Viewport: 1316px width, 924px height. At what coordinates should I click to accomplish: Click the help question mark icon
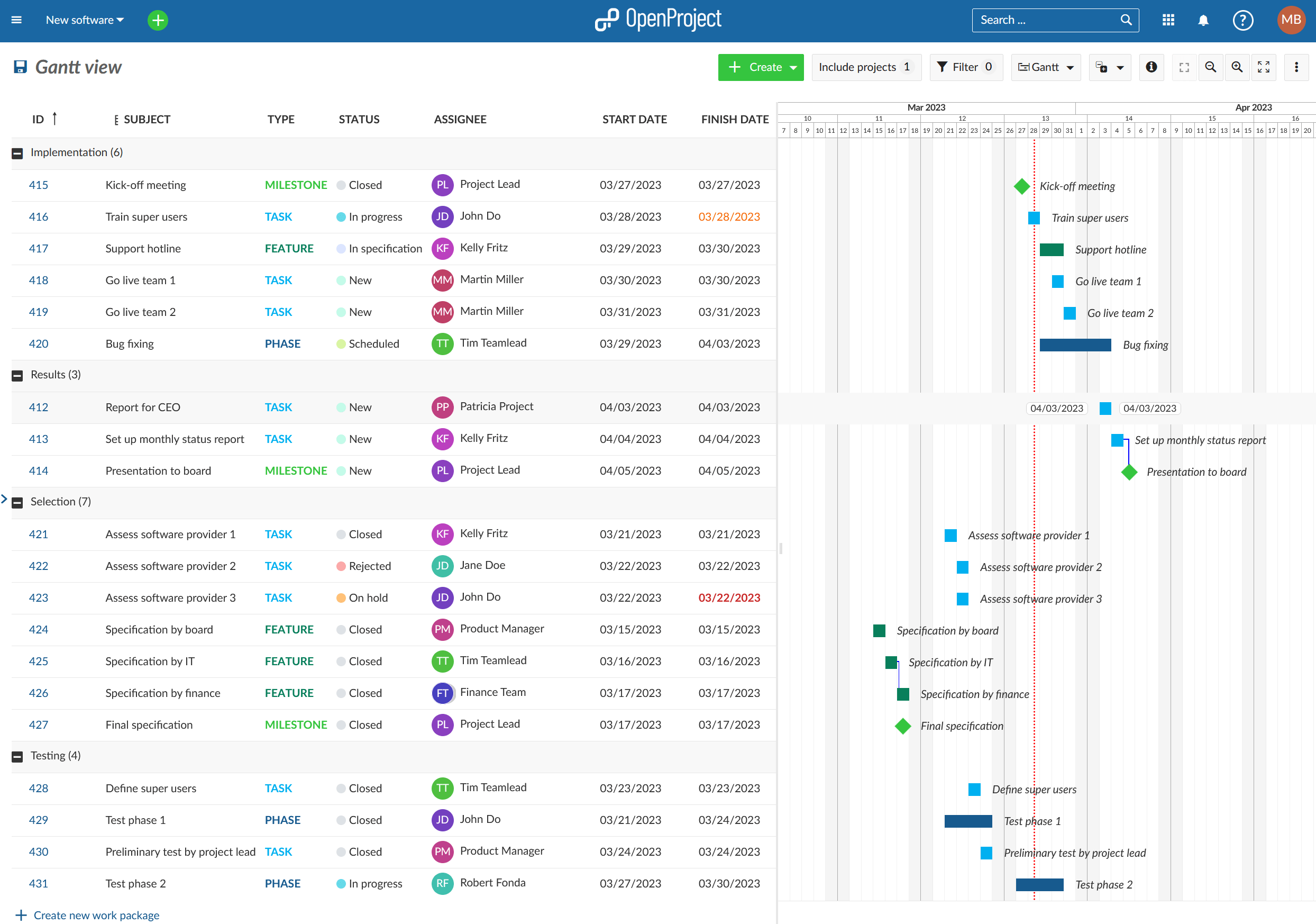(1242, 20)
